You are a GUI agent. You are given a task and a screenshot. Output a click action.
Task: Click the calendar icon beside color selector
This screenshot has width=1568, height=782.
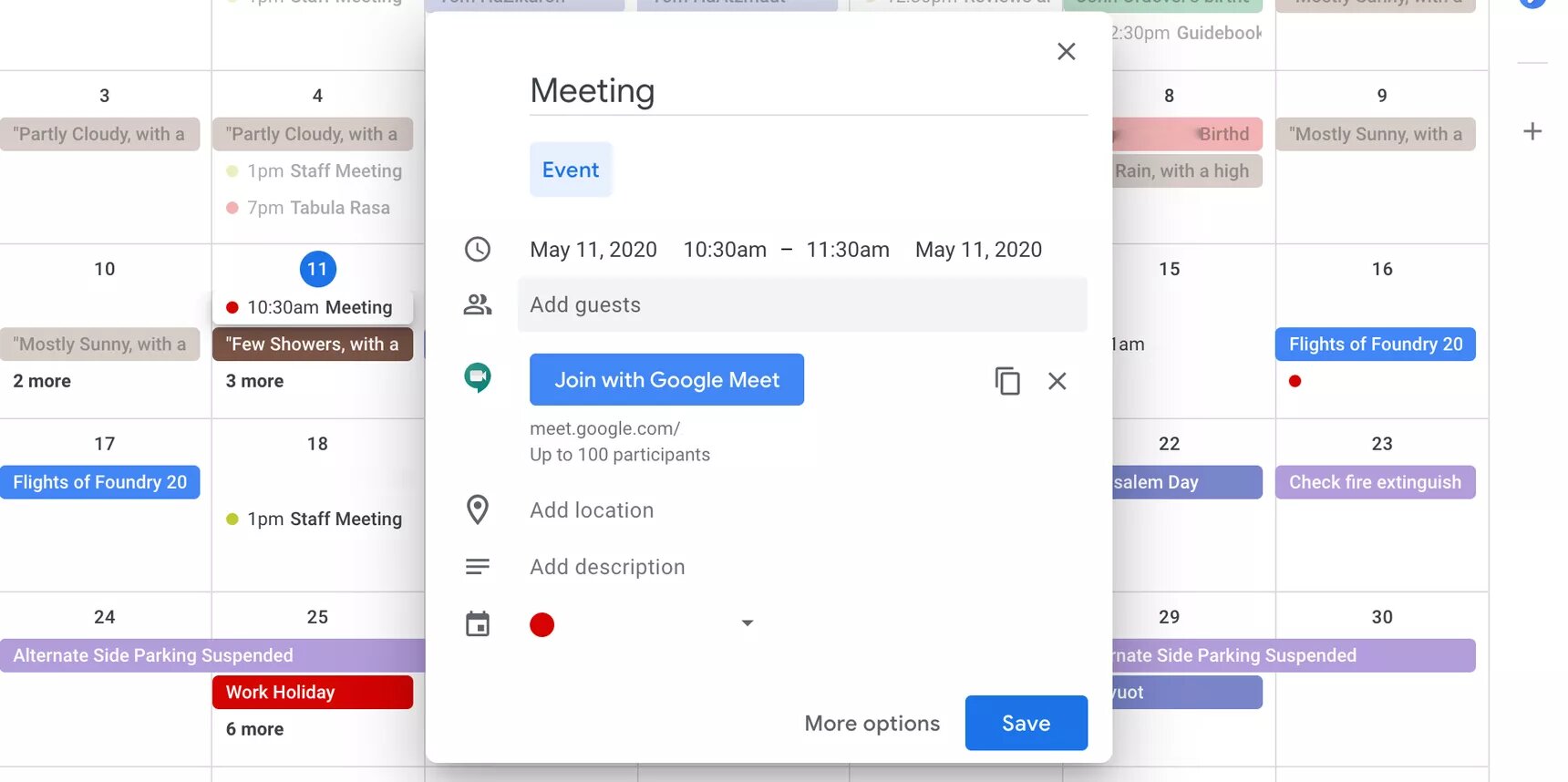[478, 624]
